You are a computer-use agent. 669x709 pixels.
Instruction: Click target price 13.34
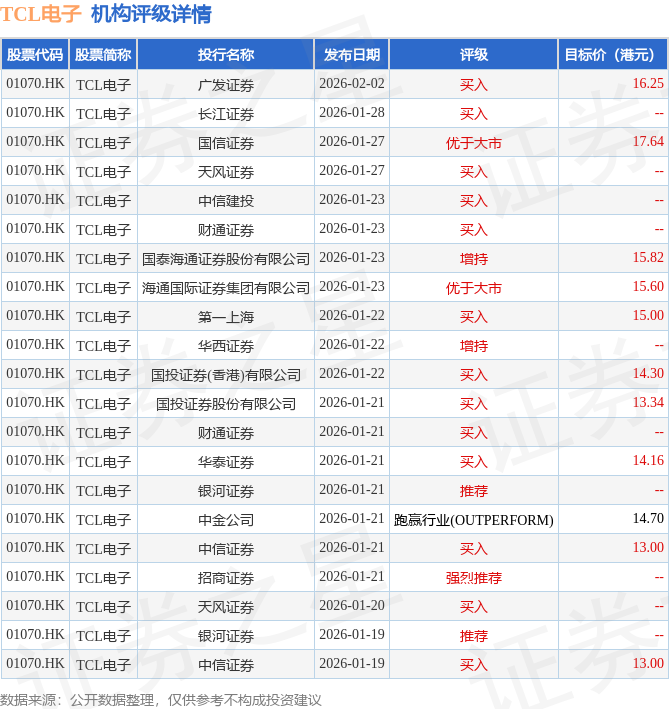pos(648,402)
